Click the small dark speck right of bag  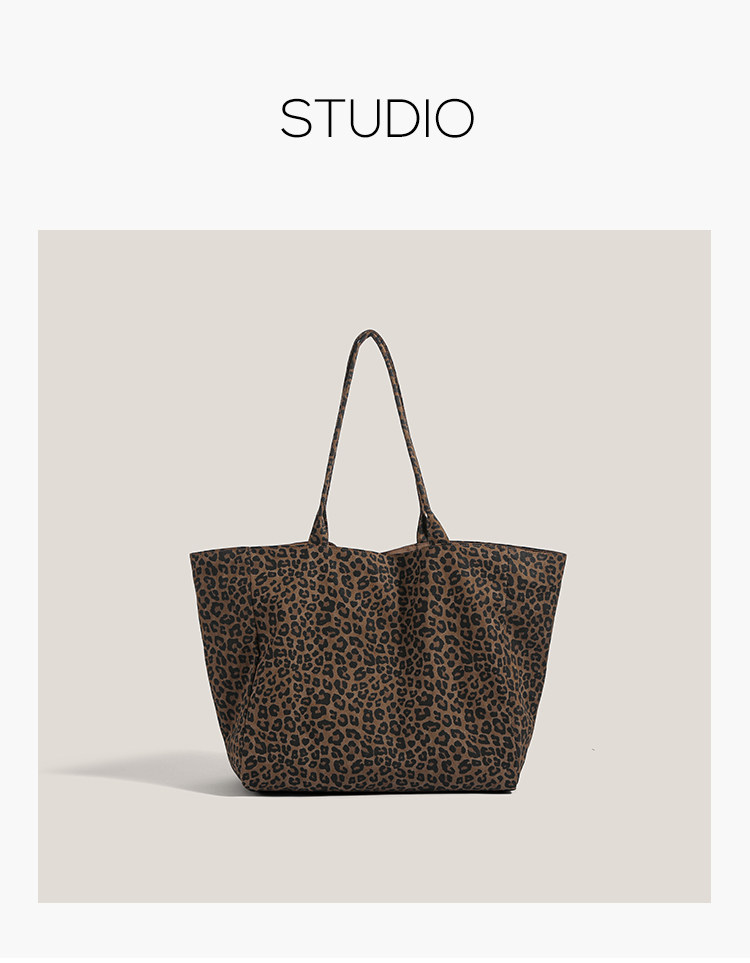coord(593,749)
